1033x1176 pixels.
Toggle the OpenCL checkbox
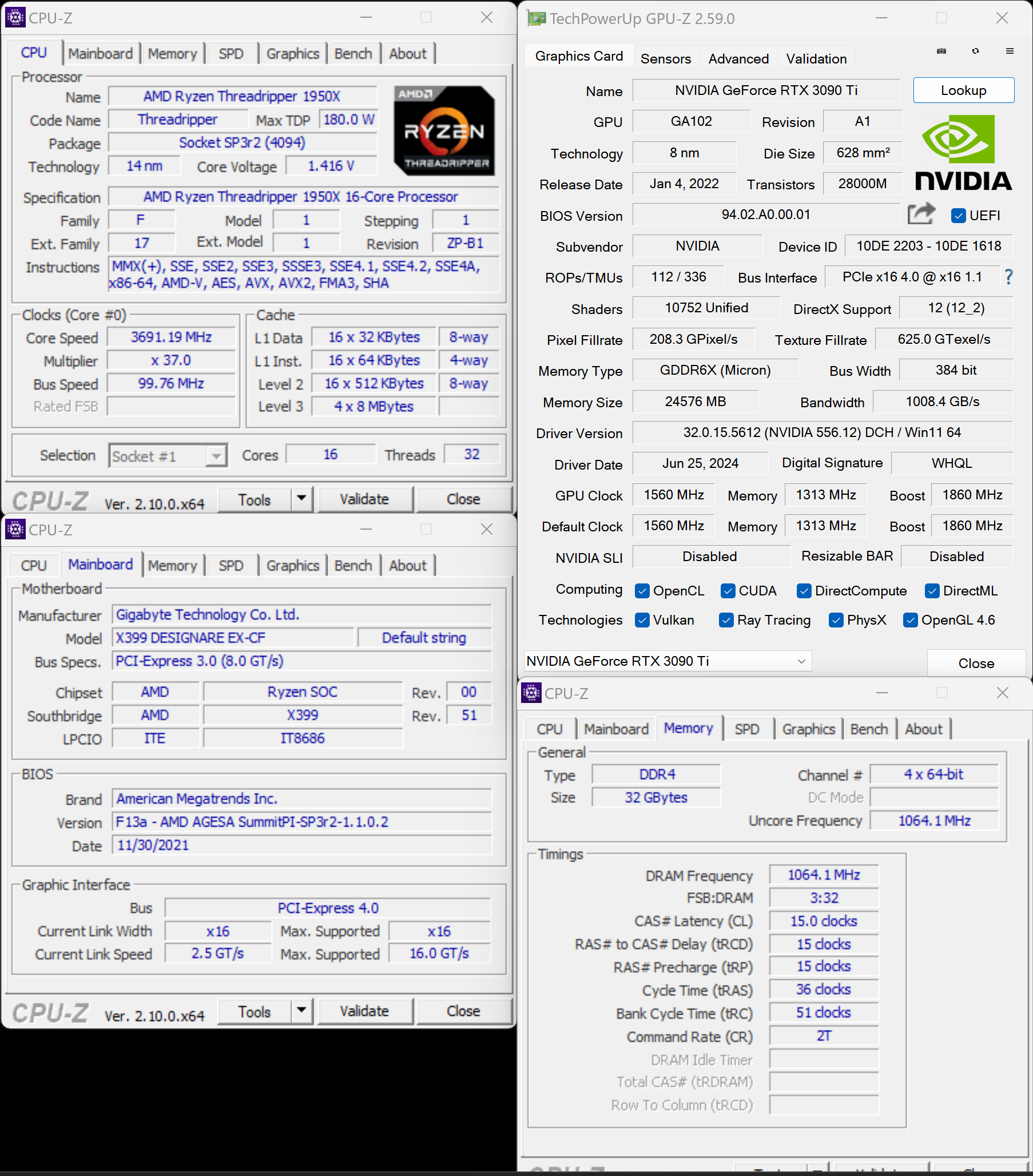[642, 591]
